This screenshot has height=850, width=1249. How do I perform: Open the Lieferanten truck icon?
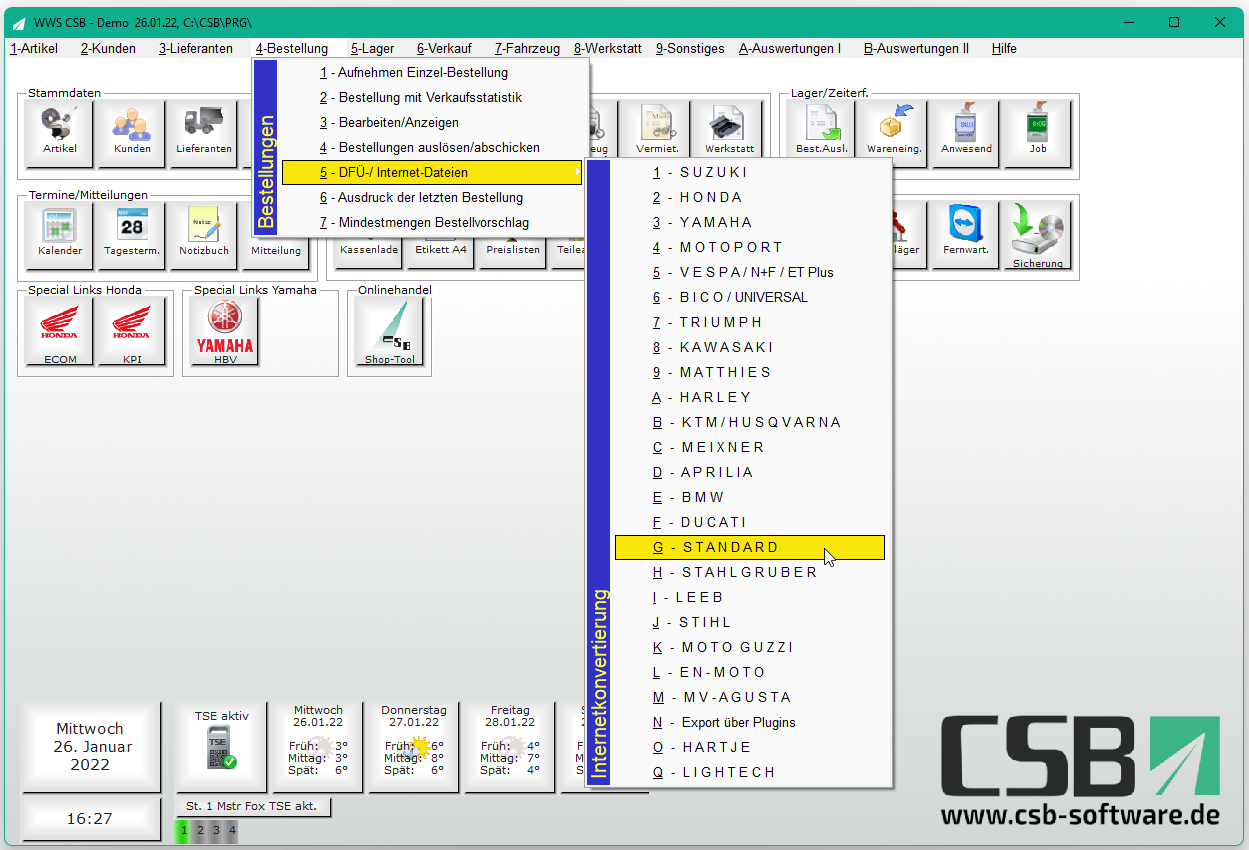204,134
